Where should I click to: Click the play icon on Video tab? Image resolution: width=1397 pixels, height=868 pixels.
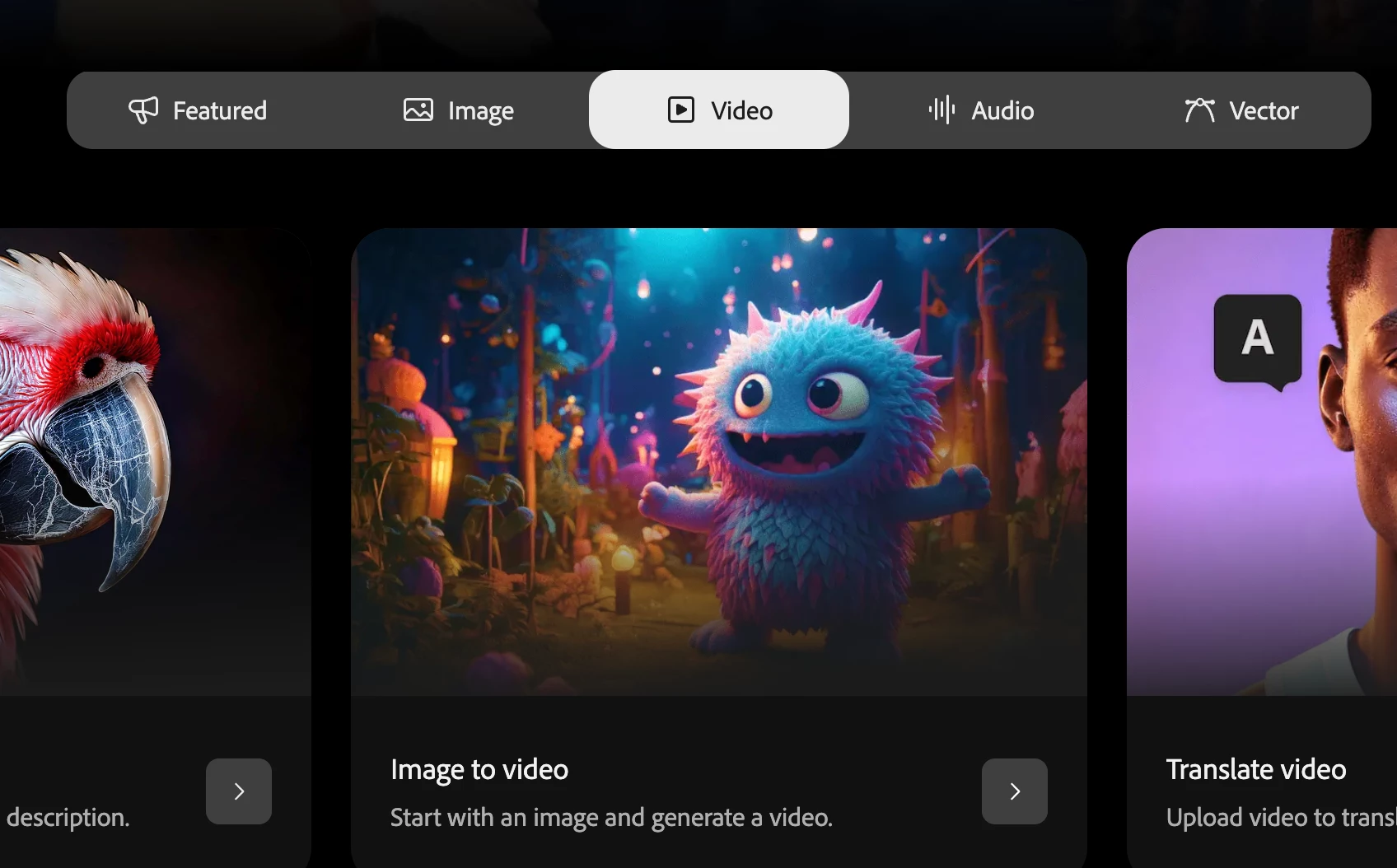pyautogui.click(x=681, y=110)
